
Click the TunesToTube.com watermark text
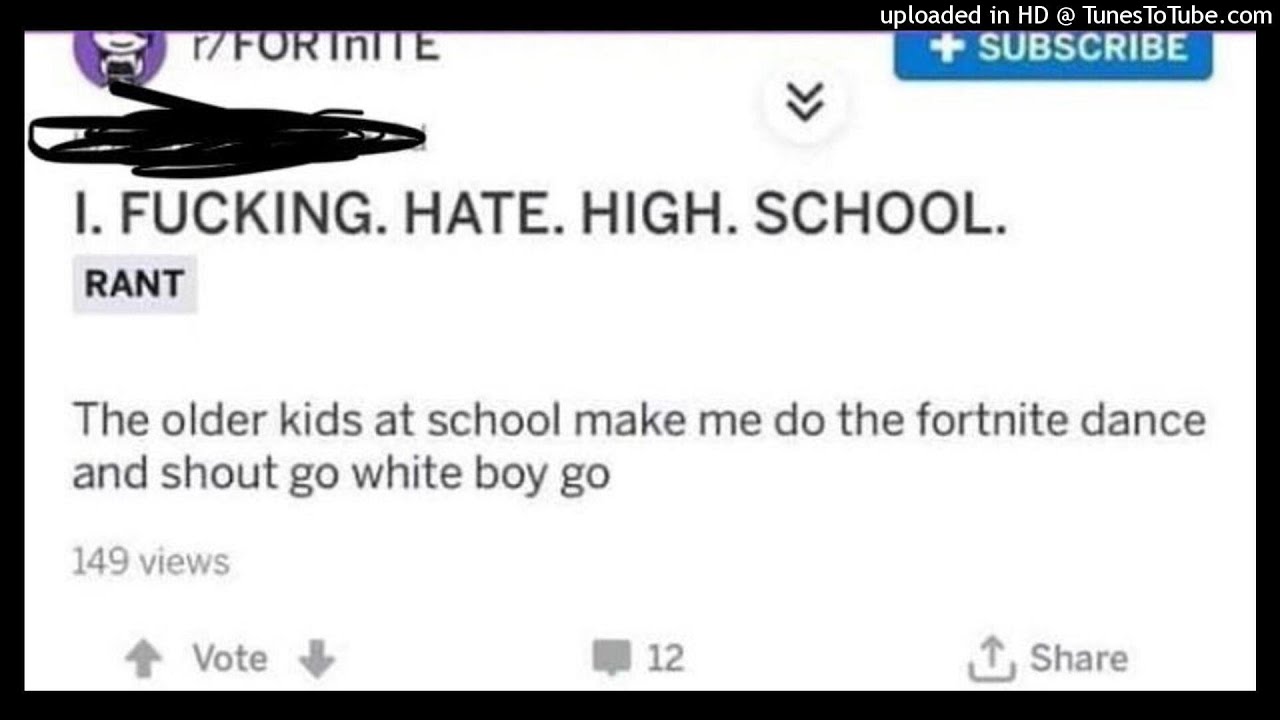1176,15
